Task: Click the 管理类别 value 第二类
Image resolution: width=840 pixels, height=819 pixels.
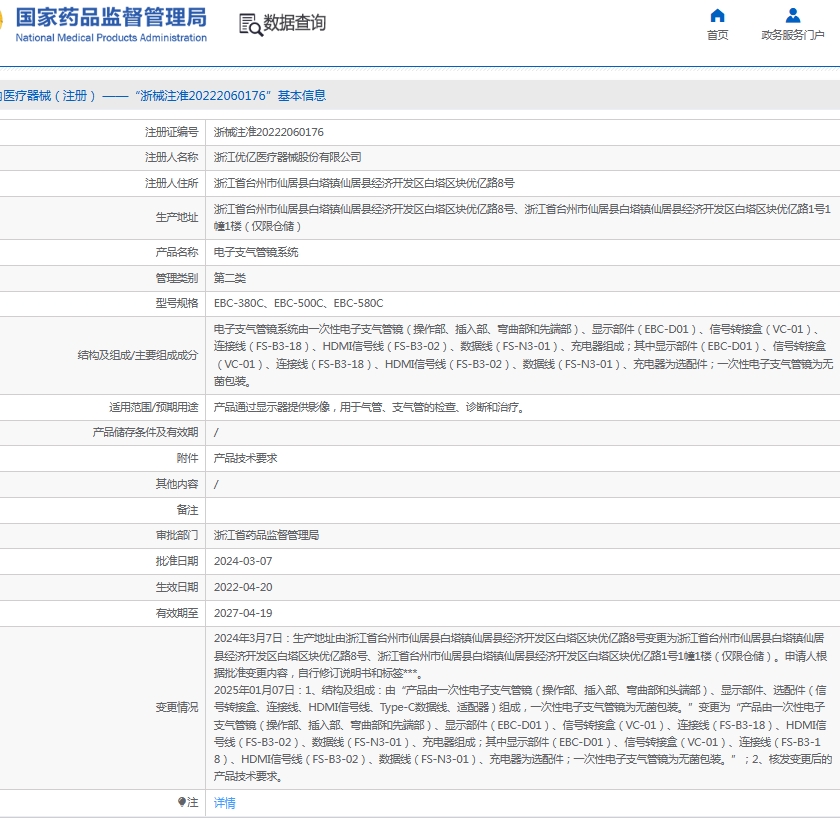Action: click(230, 278)
